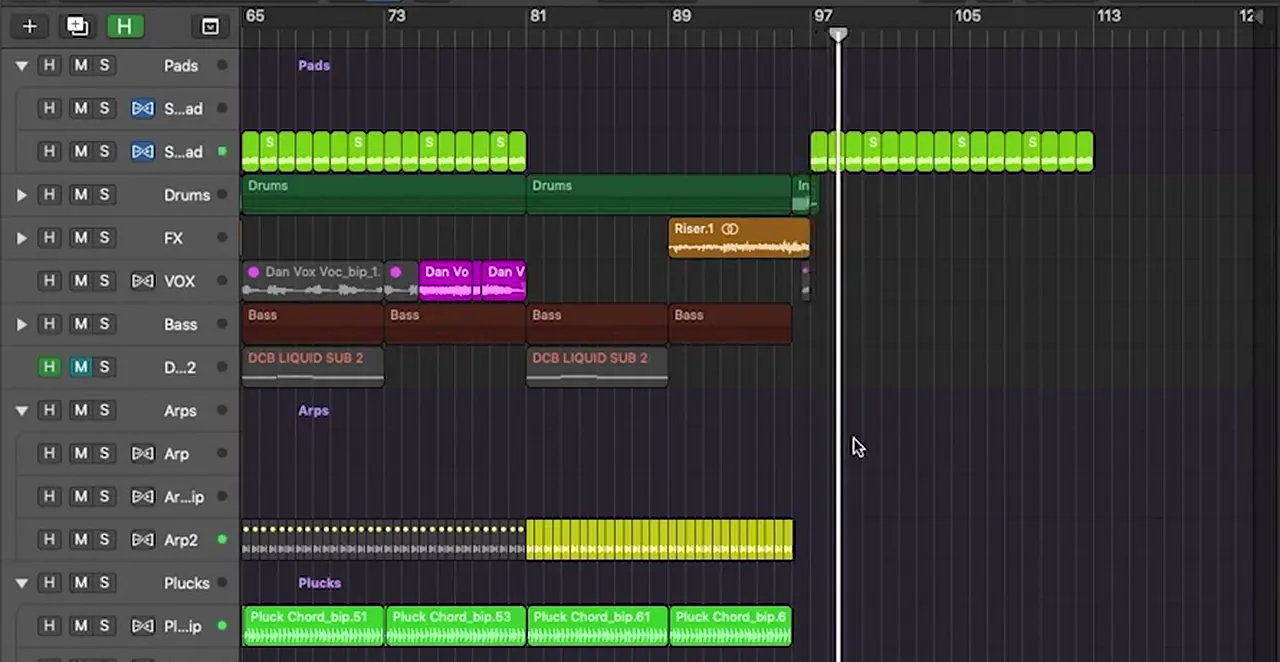1280x662 pixels.
Task: Solo the Arp2 track
Action: point(104,540)
